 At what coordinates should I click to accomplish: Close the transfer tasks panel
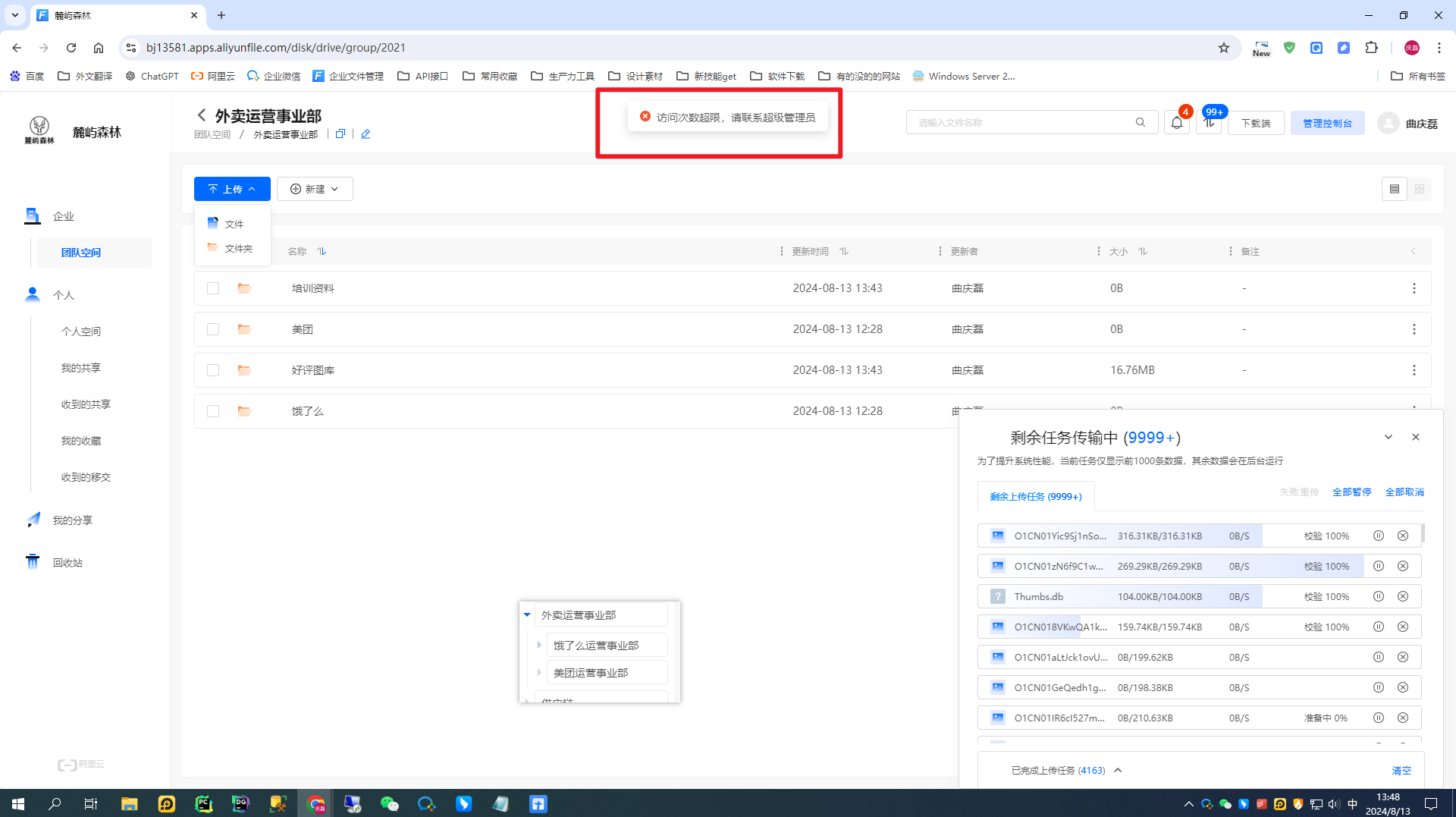(1416, 437)
